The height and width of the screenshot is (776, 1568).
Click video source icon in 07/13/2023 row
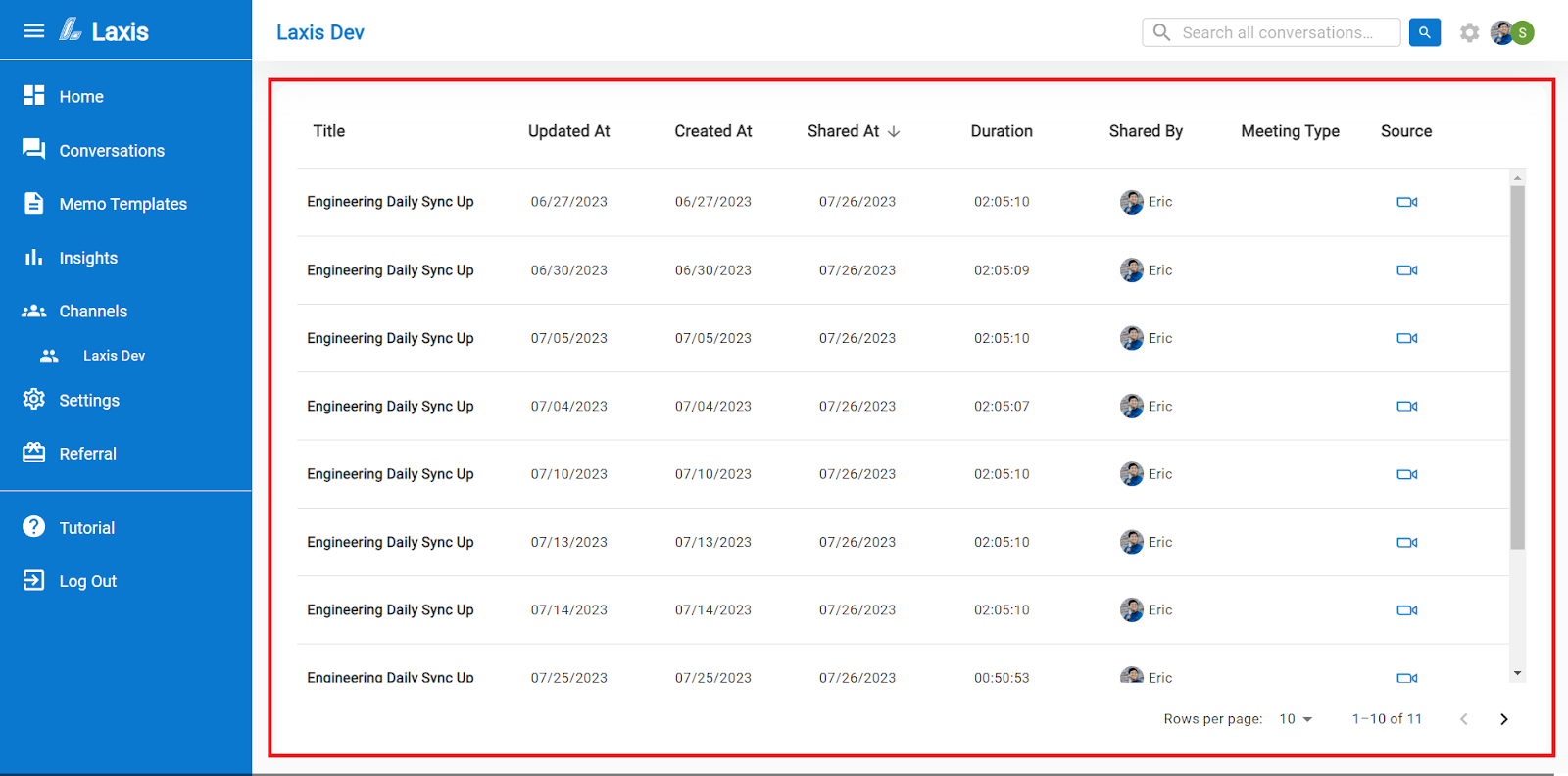point(1406,542)
